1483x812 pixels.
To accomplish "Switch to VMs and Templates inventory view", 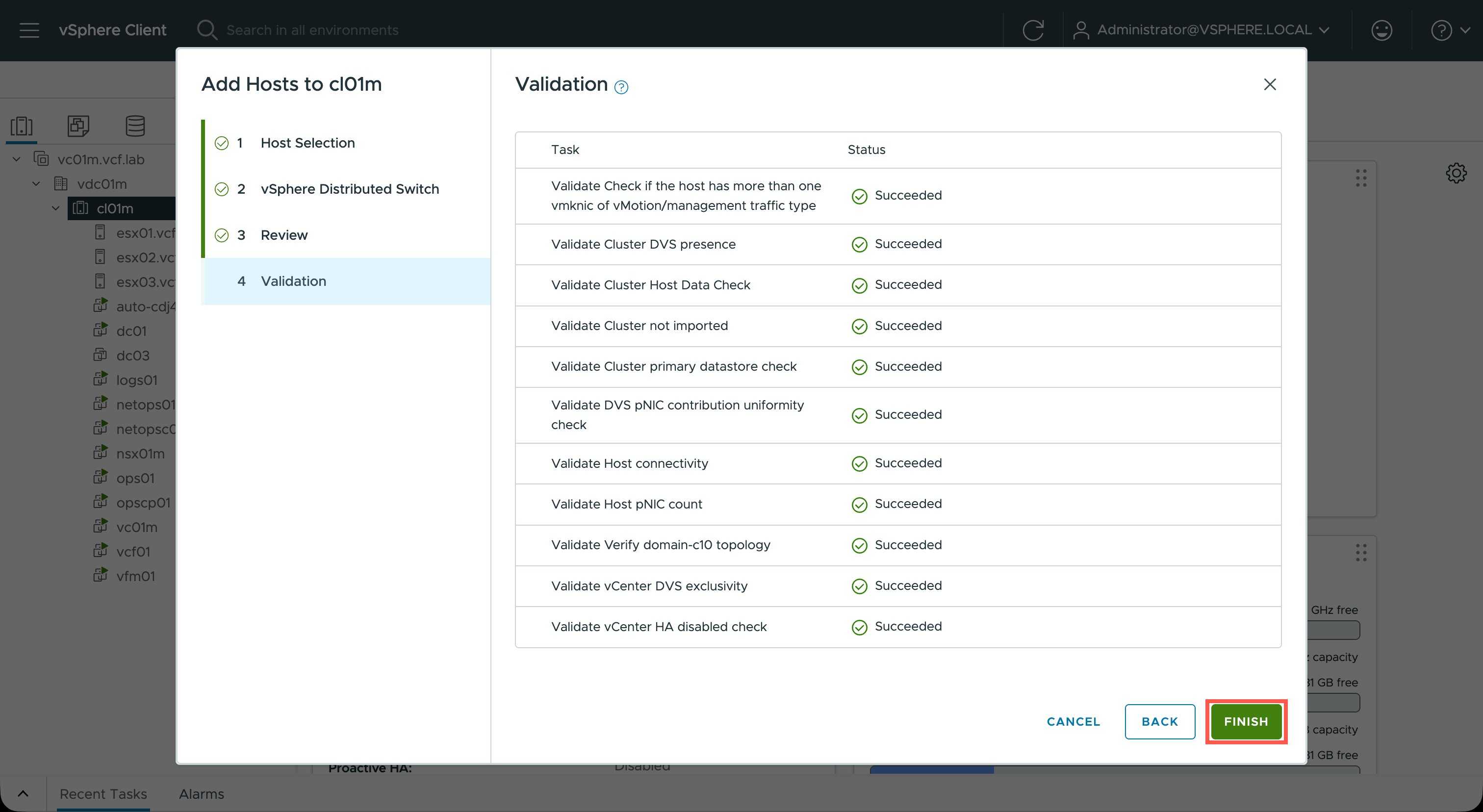I will point(78,126).
